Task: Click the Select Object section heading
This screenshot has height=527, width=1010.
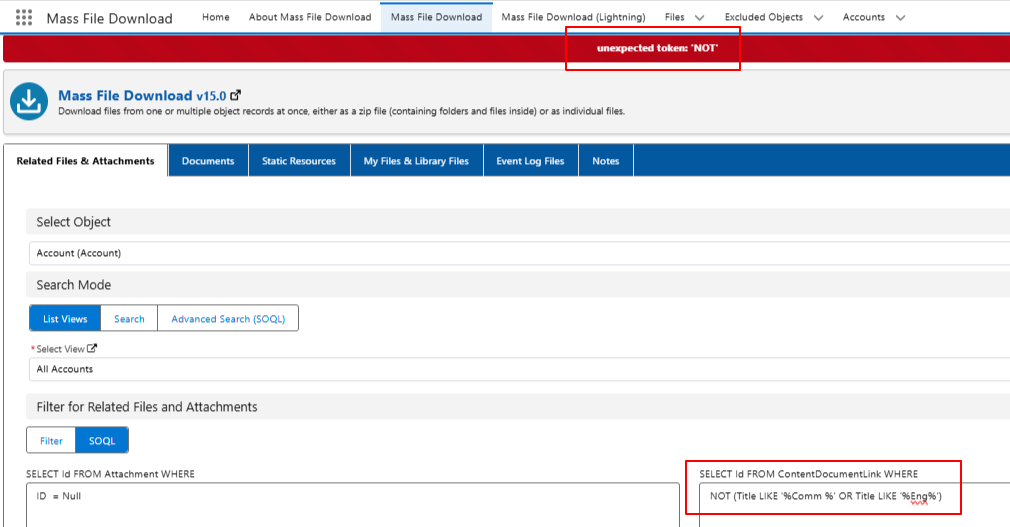Action: [73, 222]
